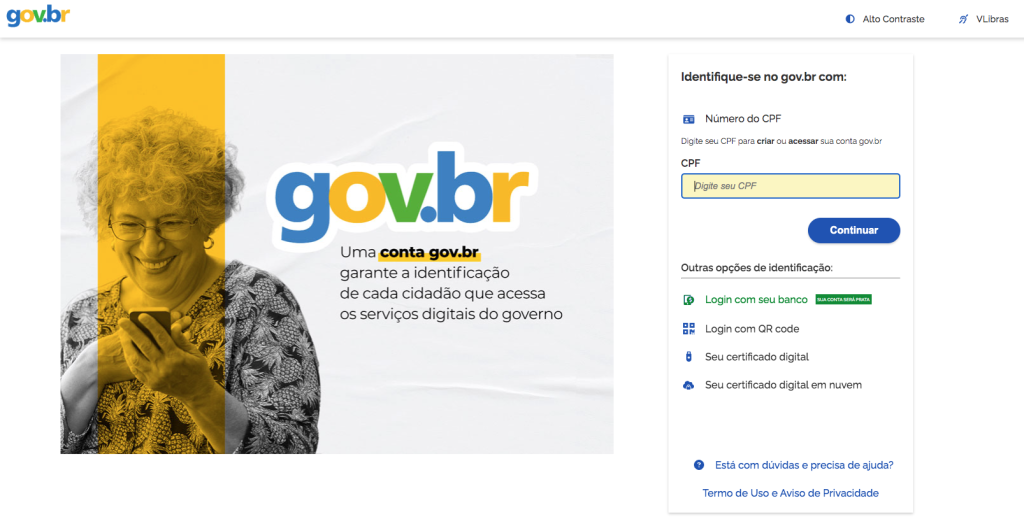Click the digital certificate USB icon
Viewport: 1024px width, 519px height.
coord(688,357)
